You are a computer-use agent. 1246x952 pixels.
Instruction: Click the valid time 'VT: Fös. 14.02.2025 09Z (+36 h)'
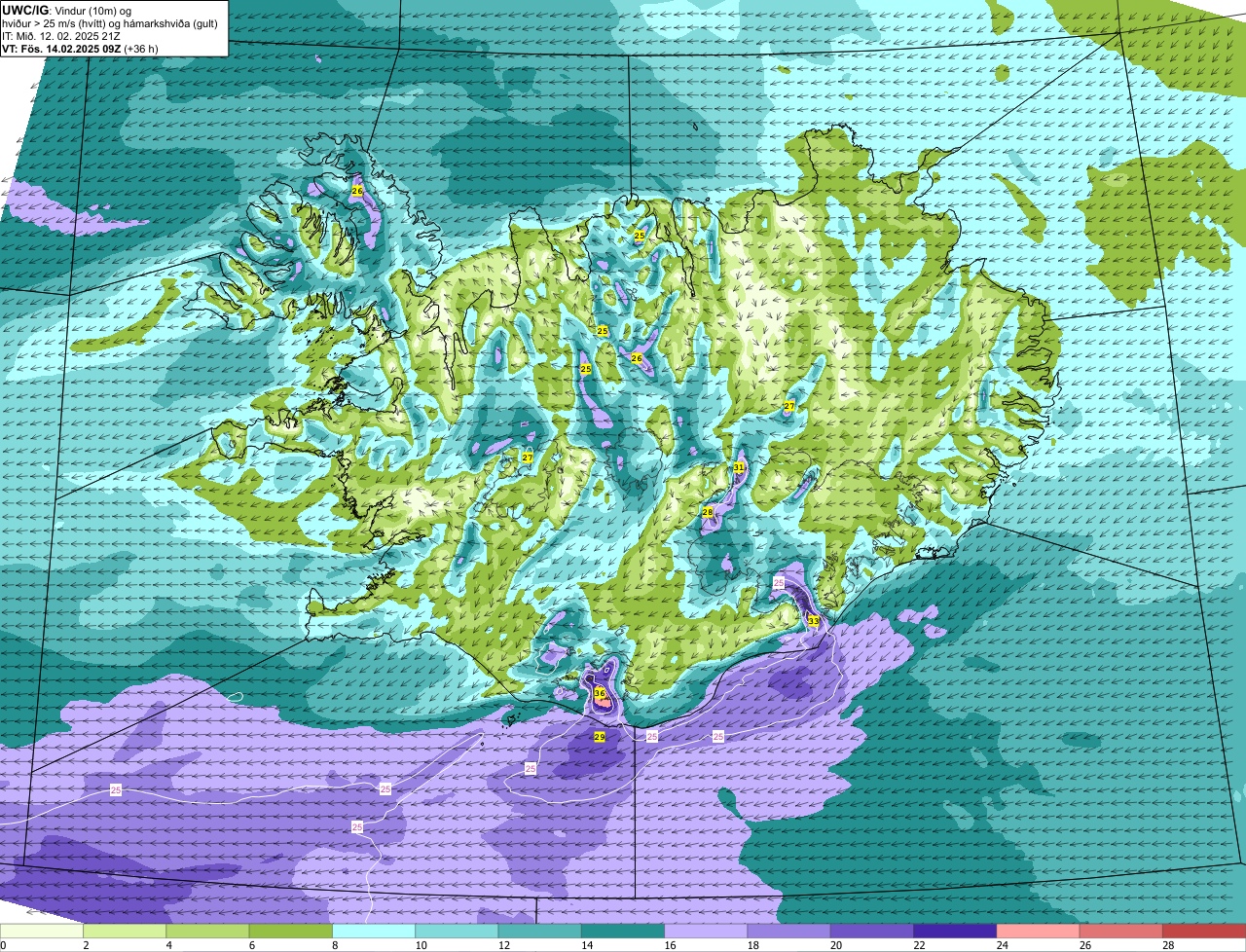pos(80,49)
